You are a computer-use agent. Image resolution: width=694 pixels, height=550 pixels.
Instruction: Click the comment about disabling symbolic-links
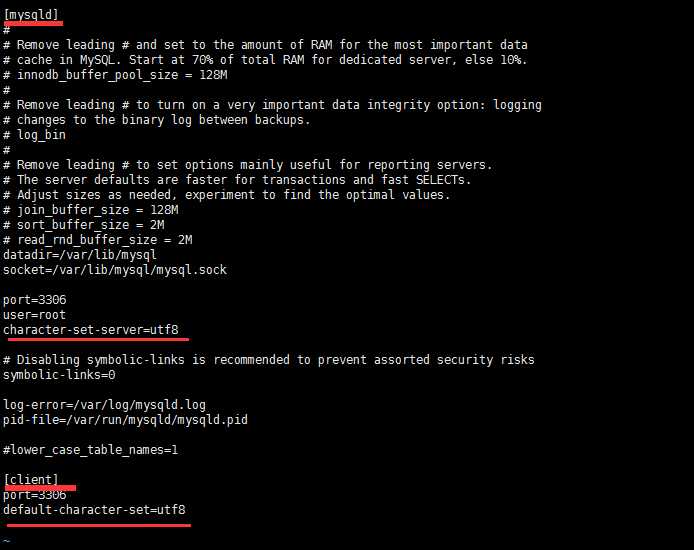point(269,360)
